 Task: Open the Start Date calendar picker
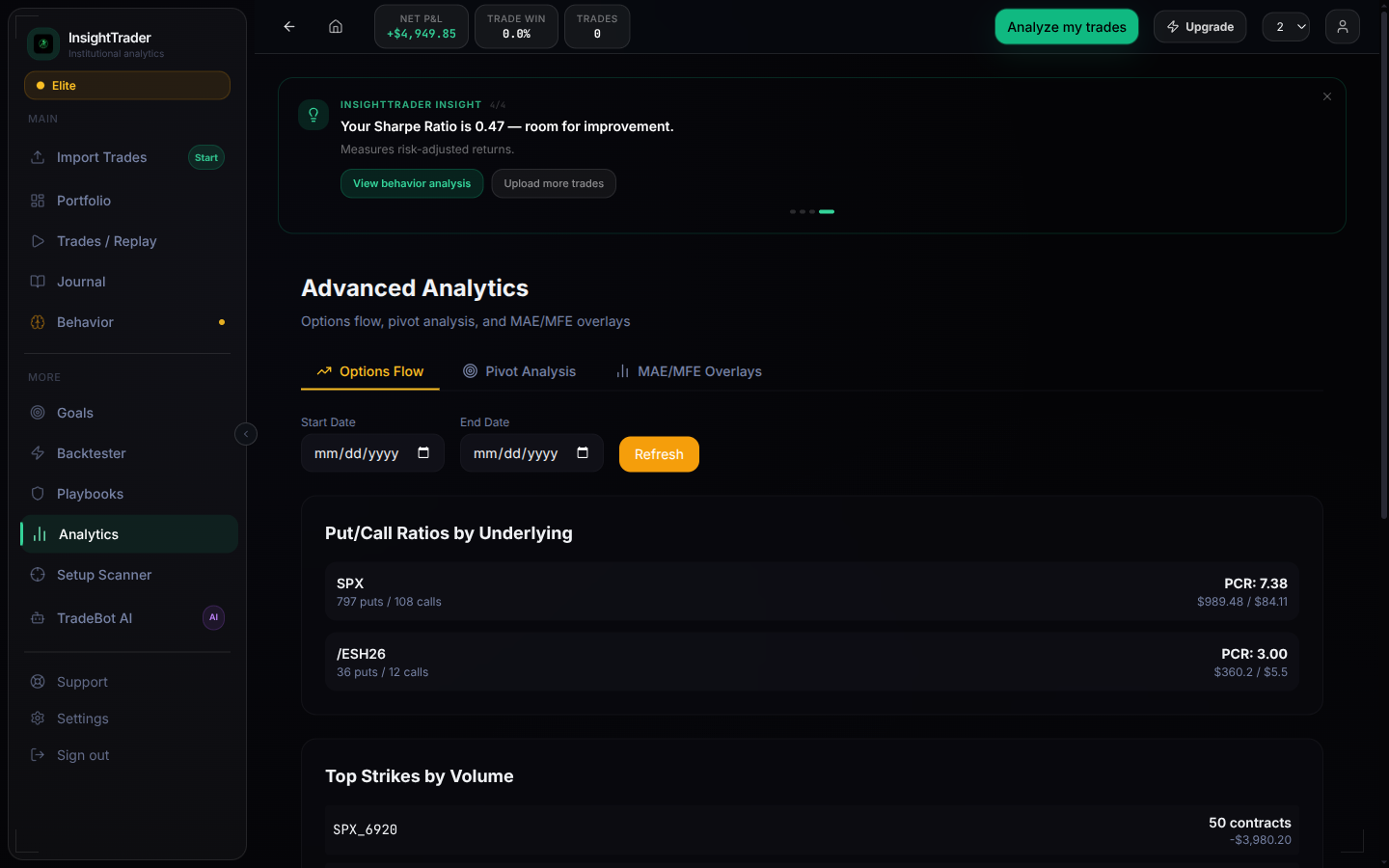coord(424,453)
